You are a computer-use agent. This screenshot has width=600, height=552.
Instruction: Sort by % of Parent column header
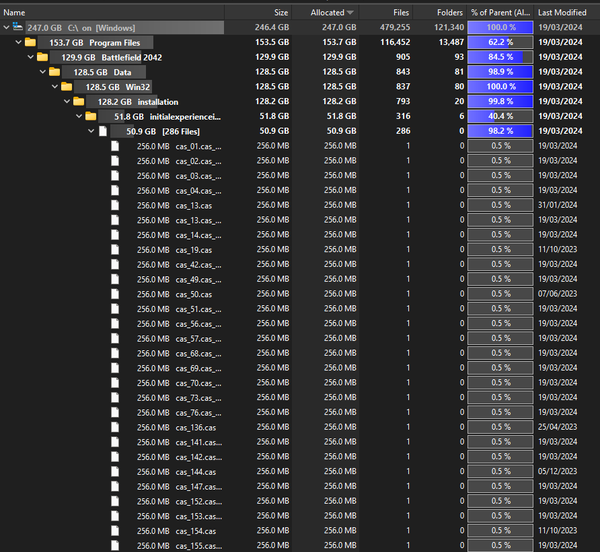(x=501, y=13)
